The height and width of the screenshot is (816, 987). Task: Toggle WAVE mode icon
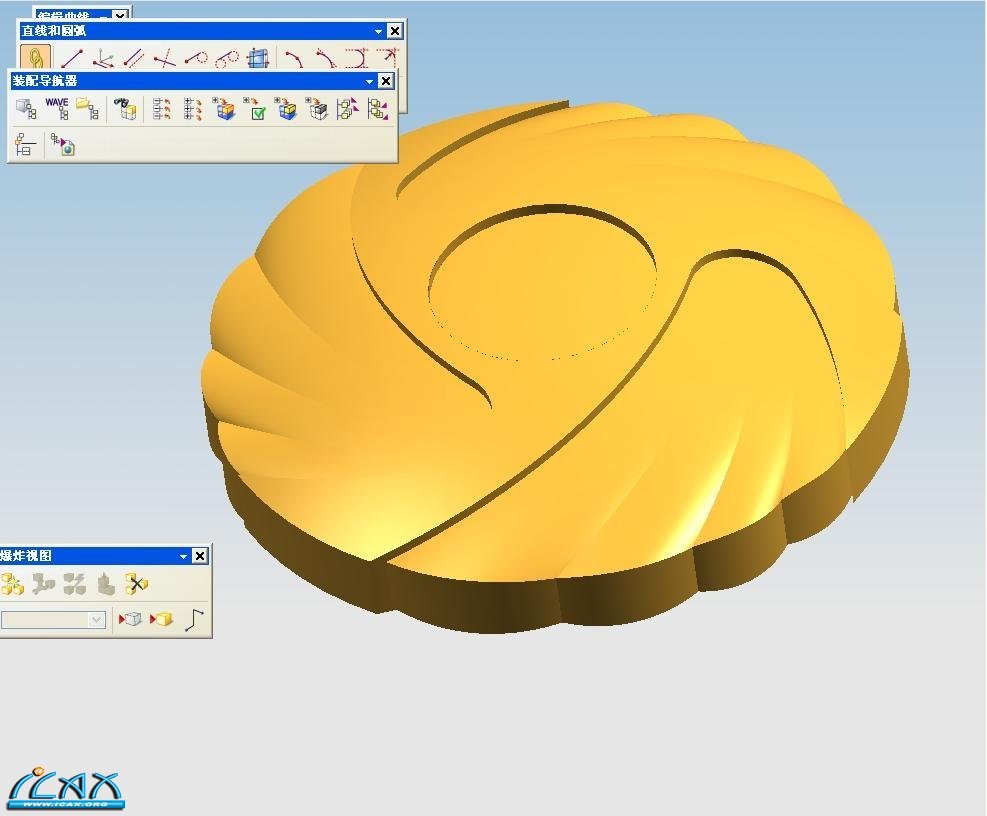tap(57, 108)
